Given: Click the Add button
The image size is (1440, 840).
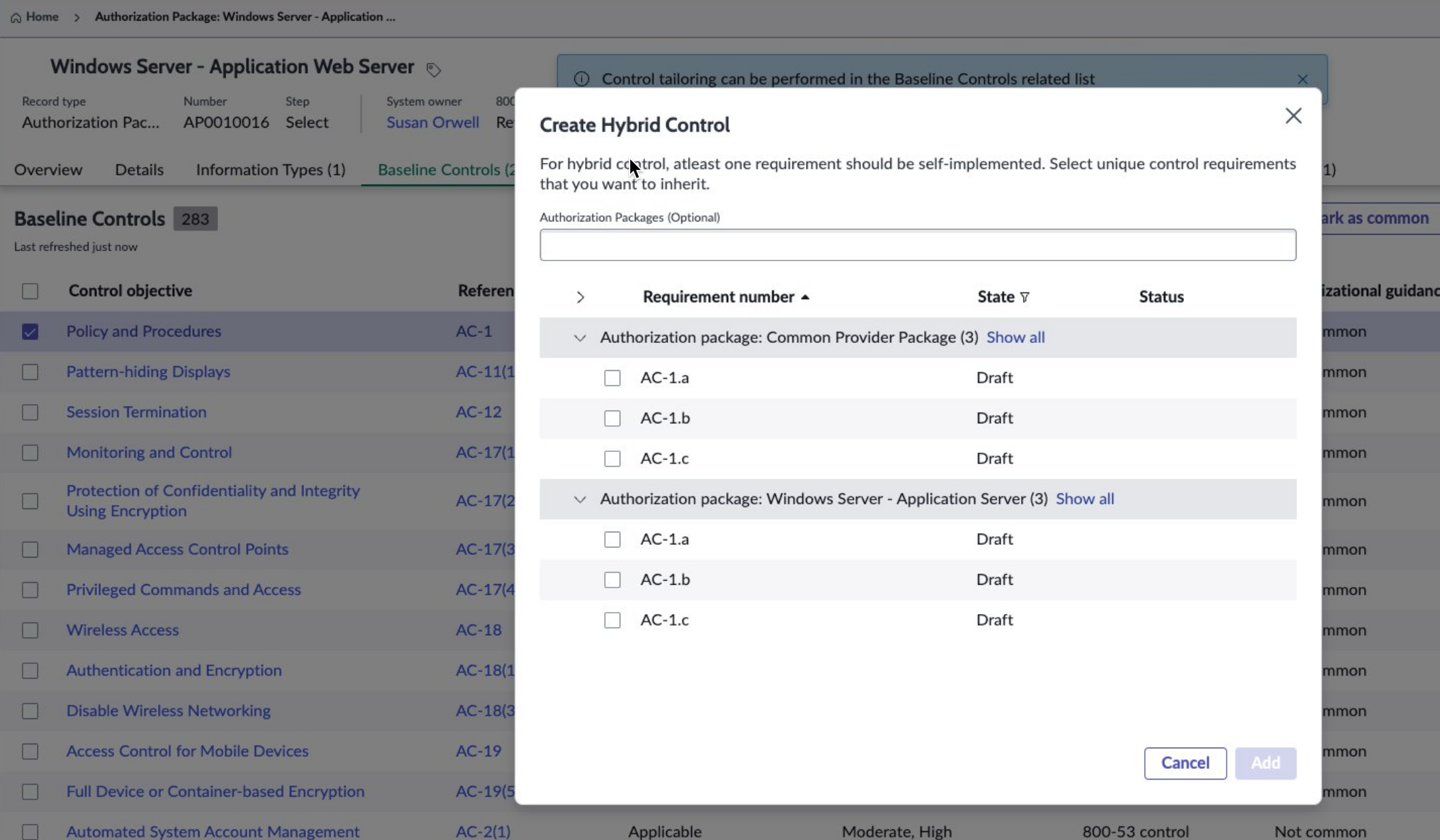Looking at the screenshot, I should point(1266,763).
